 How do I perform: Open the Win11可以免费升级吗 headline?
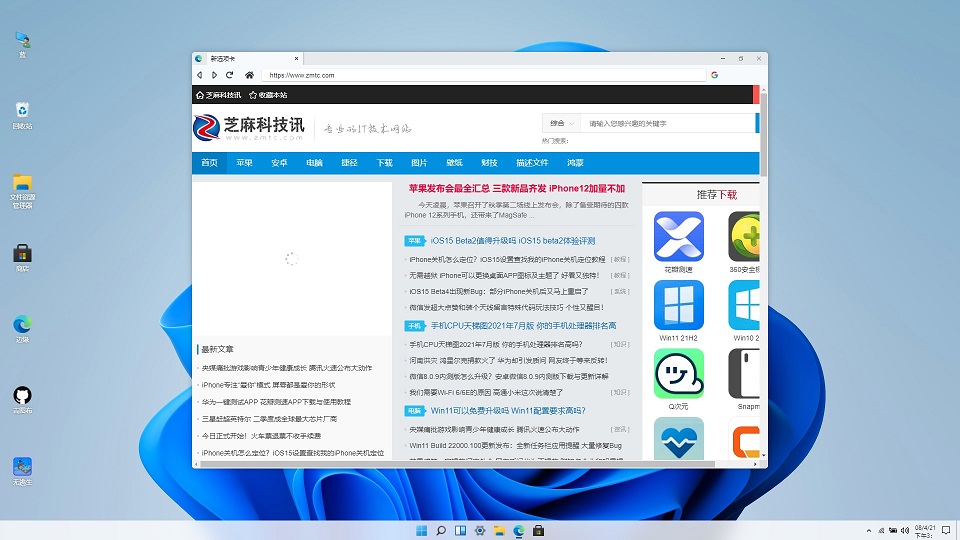508,411
